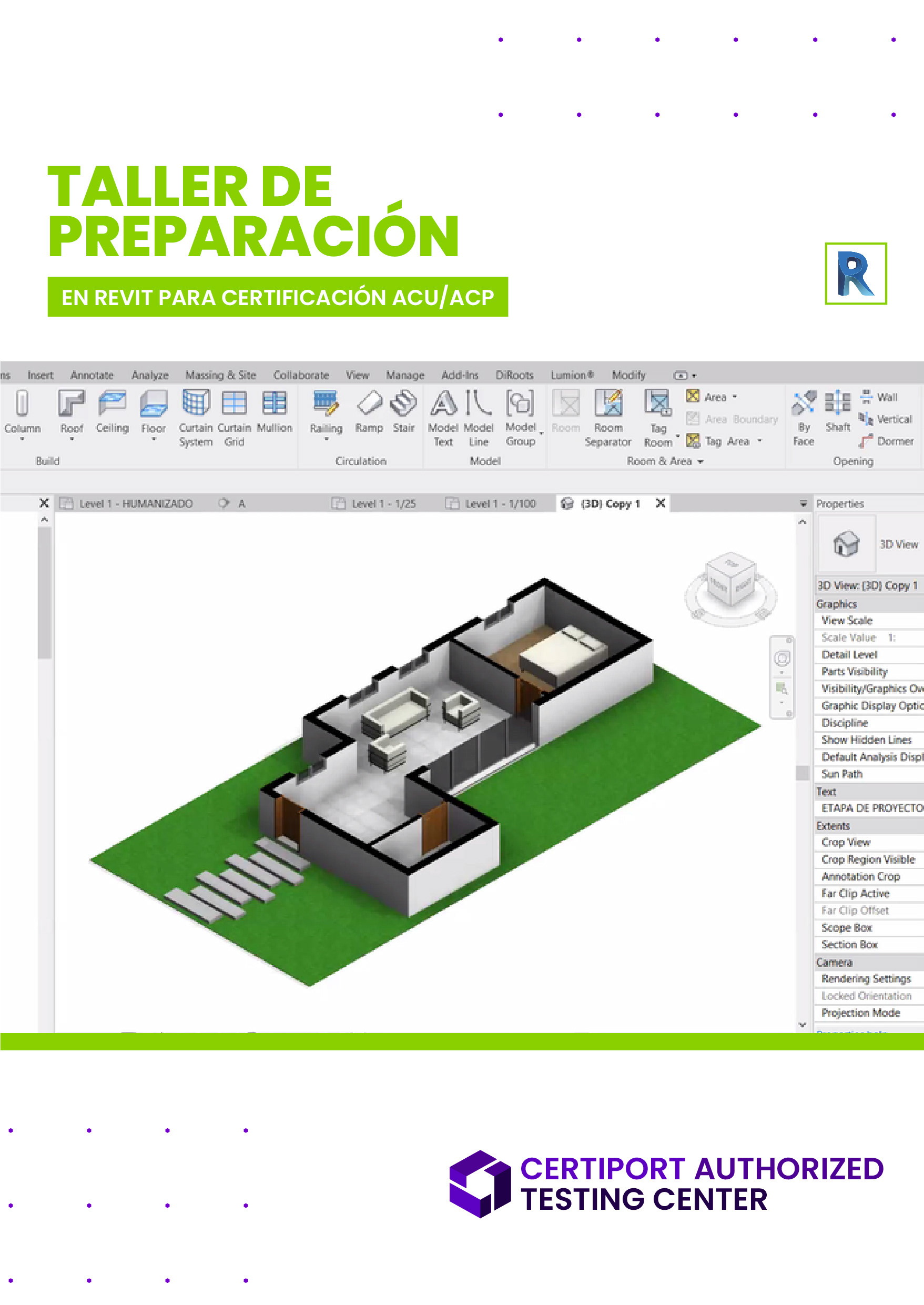Open the ribbon display options dropdown

(x=685, y=376)
